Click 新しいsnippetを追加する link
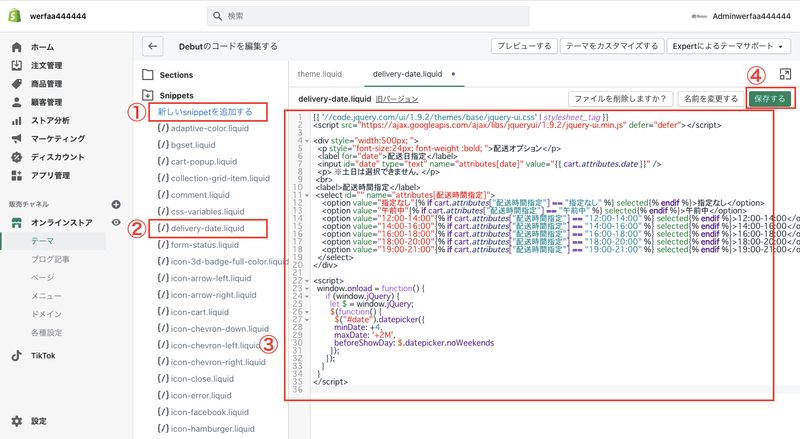 pyautogui.click(x=205, y=112)
